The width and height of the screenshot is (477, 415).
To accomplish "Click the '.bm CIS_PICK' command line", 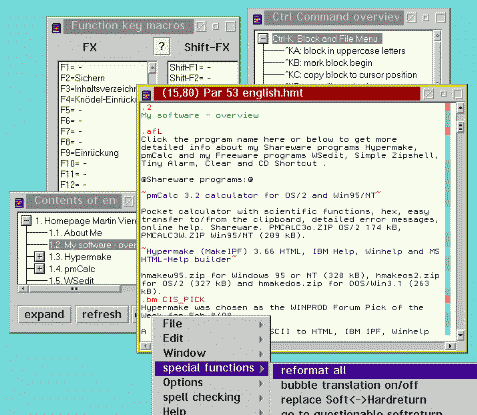I will [173, 299].
